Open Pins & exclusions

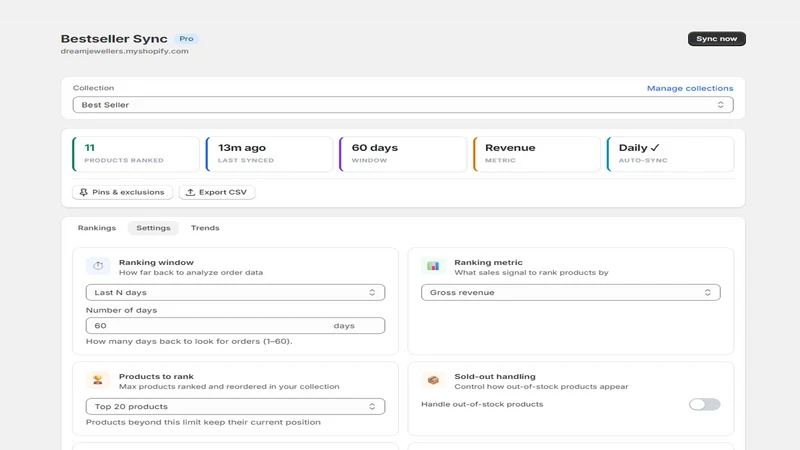tap(122, 192)
